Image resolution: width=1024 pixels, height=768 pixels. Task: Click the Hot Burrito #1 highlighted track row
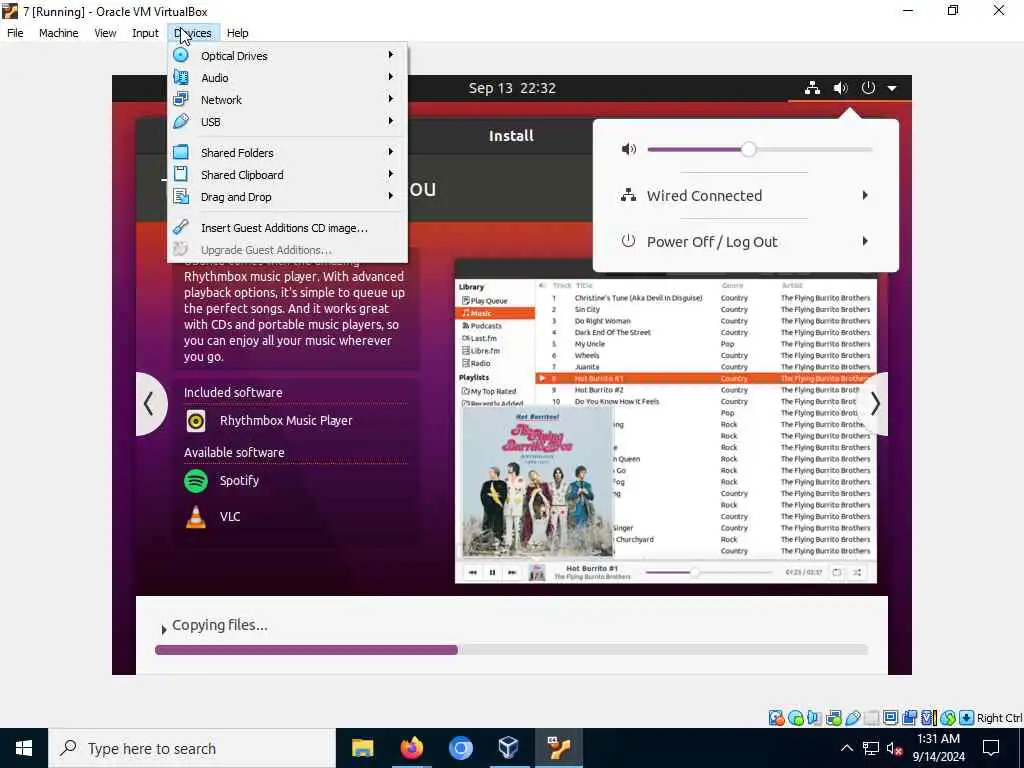click(706, 378)
